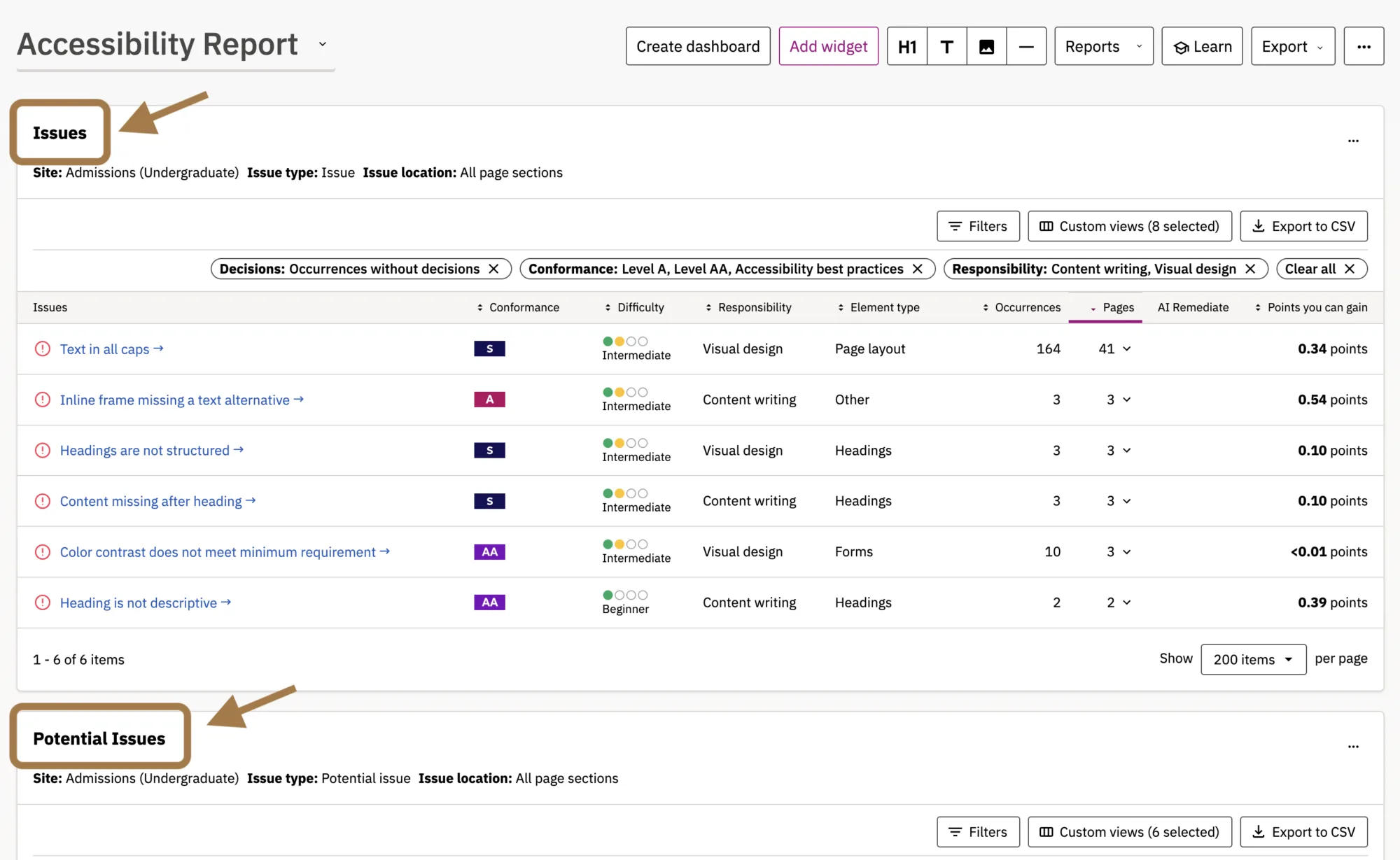The image size is (1400, 860).
Task: Expand the pages list for Text in all caps
Action: (x=1127, y=348)
